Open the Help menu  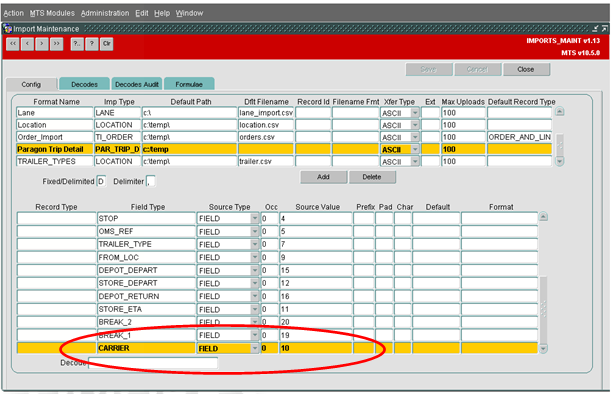[162, 13]
